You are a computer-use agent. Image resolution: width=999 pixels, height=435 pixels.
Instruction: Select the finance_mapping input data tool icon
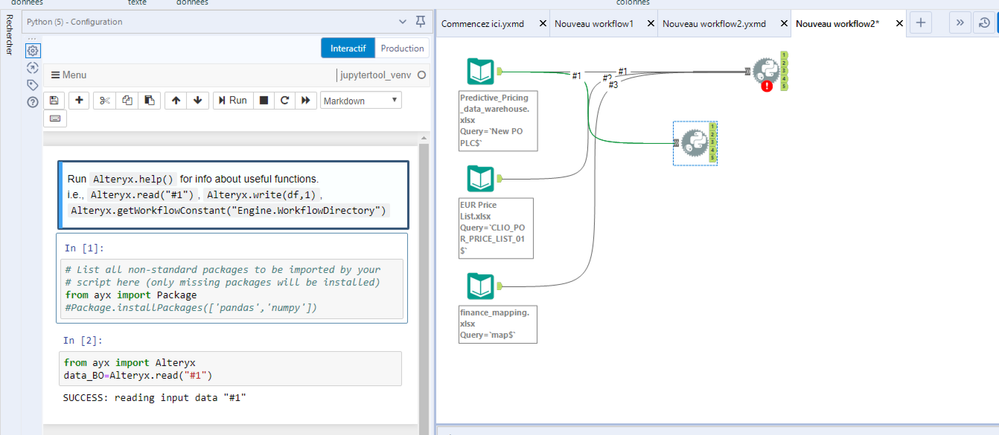click(480, 286)
